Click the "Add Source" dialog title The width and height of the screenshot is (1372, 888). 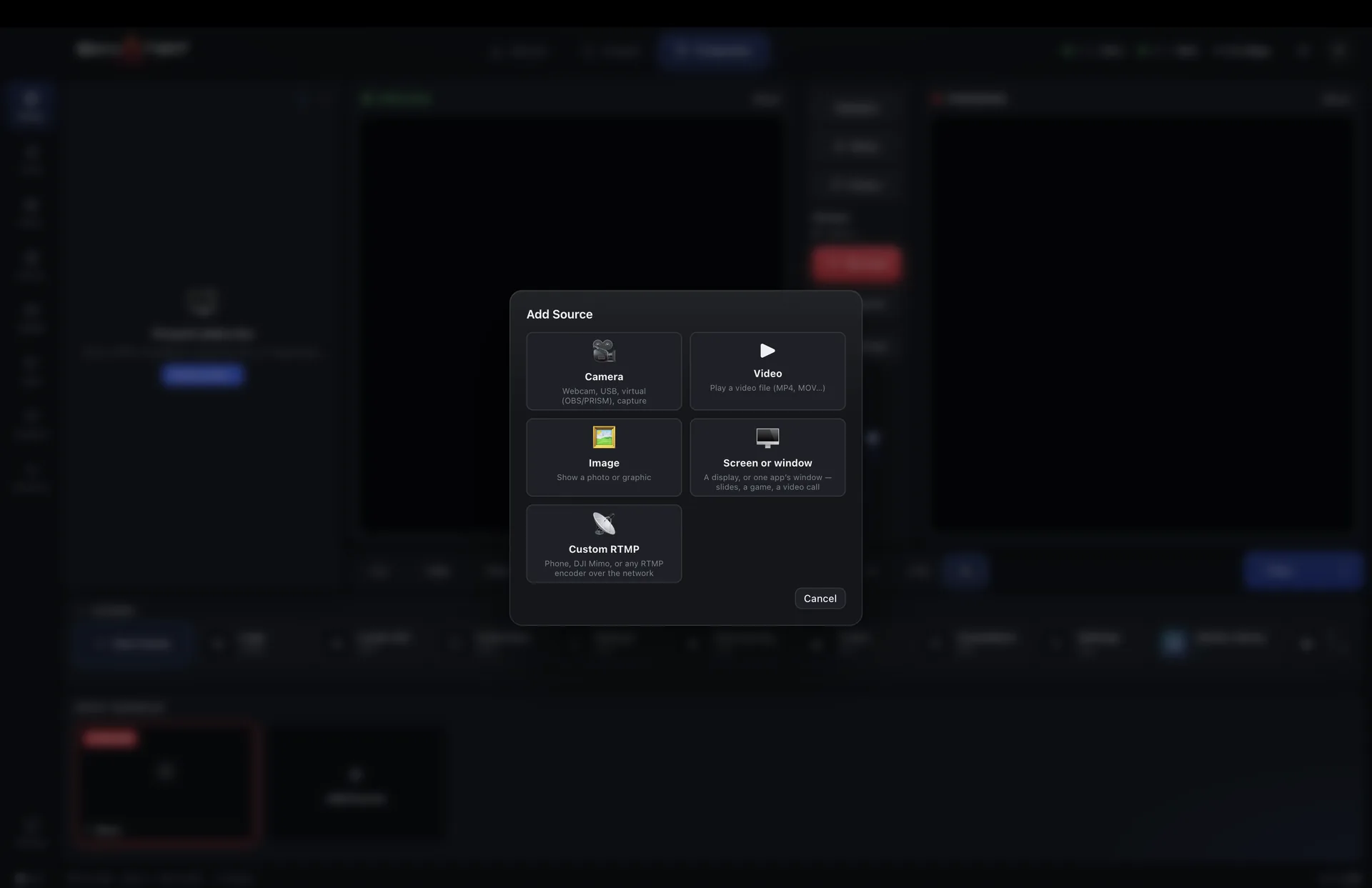pos(560,314)
